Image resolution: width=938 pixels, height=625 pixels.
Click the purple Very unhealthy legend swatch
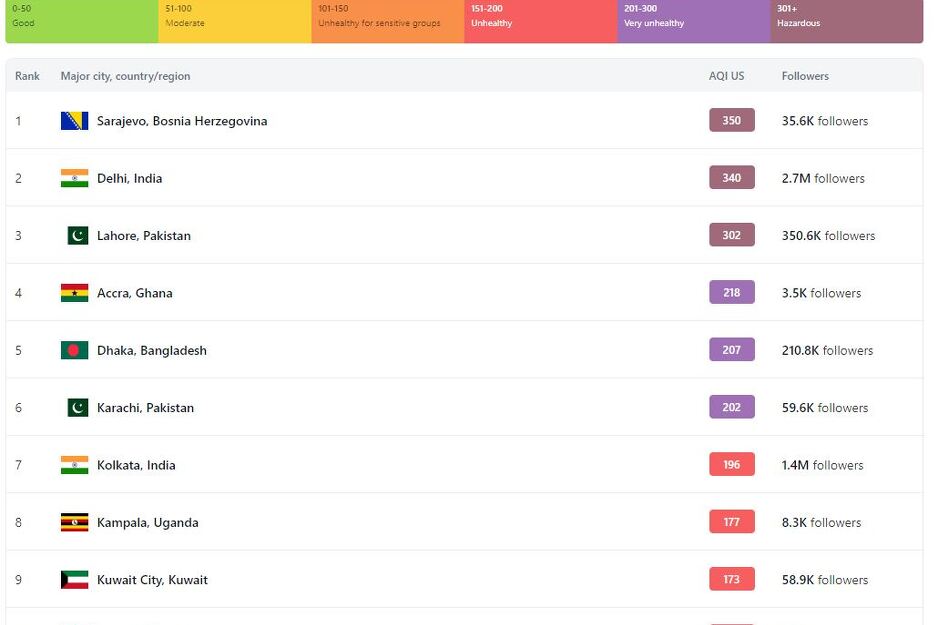[693, 21]
